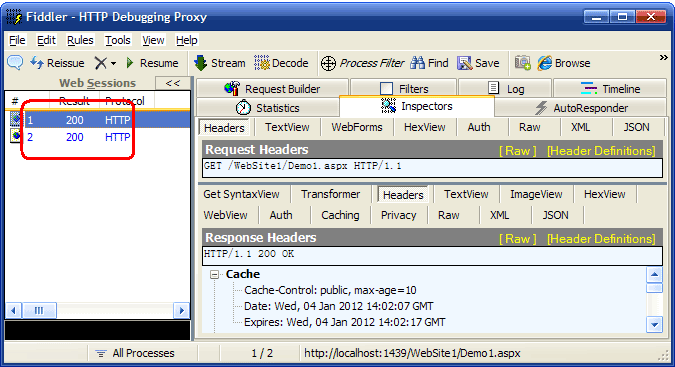This screenshot has width=675, height=367.
Task: Collapse the Cache header group
Action: coord(214,274)
